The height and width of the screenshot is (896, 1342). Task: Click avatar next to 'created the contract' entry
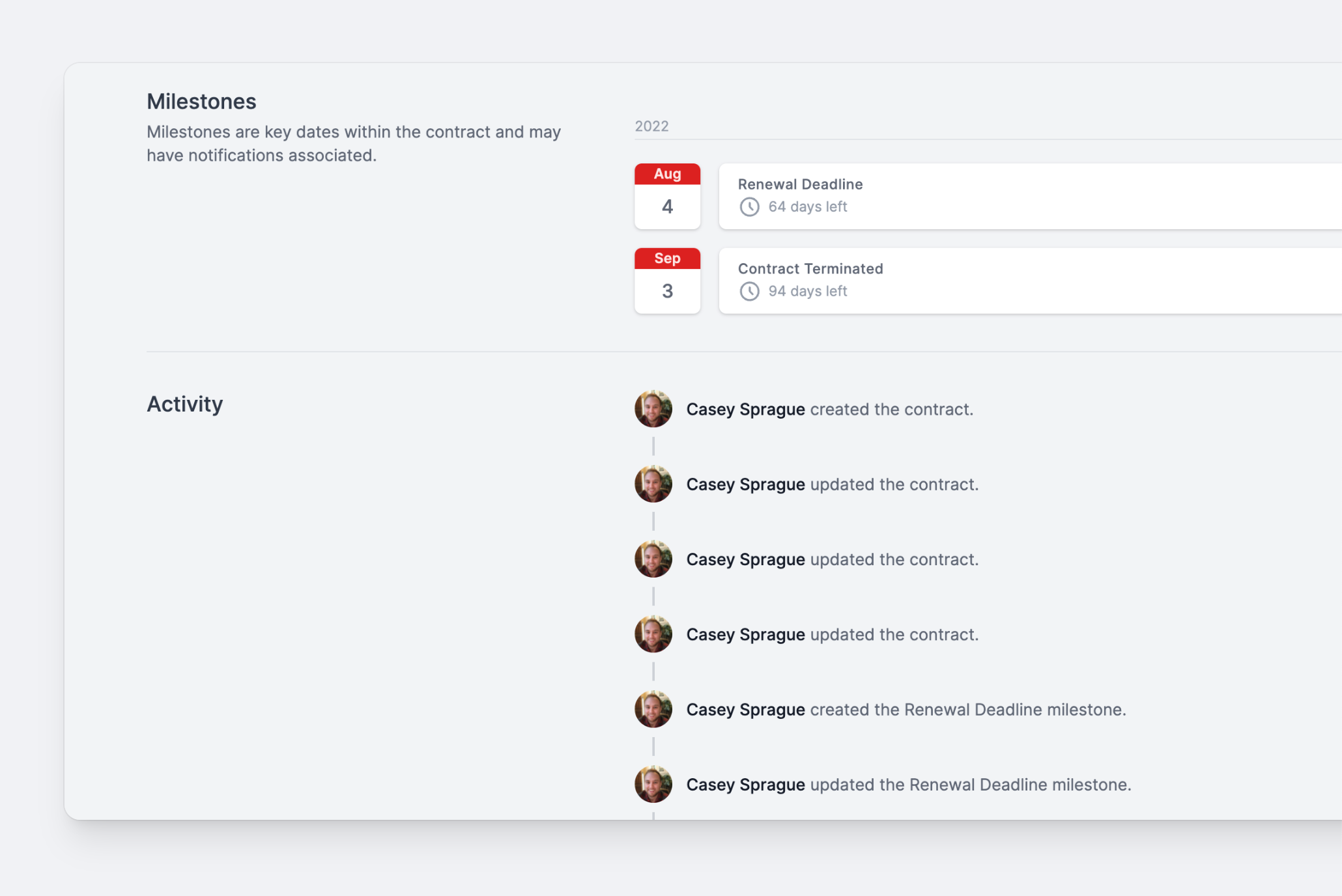click(653, 409)
